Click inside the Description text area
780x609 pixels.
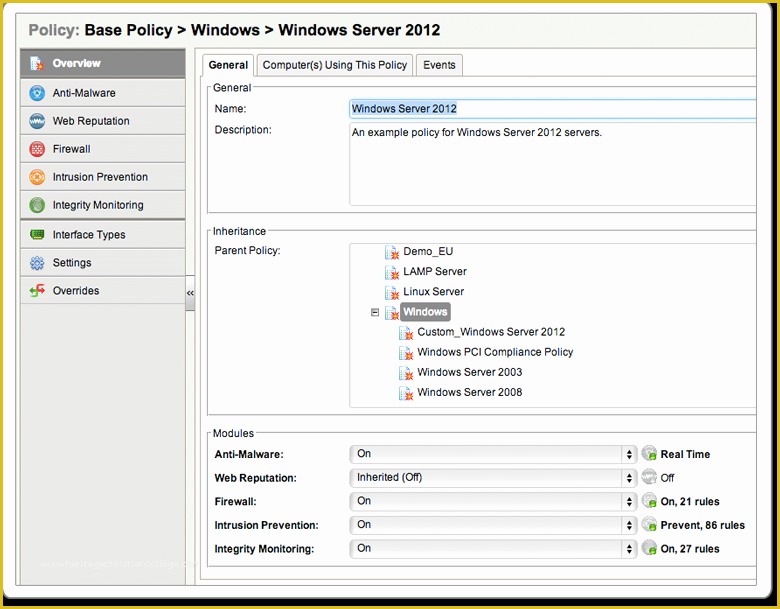click(553, 164)
